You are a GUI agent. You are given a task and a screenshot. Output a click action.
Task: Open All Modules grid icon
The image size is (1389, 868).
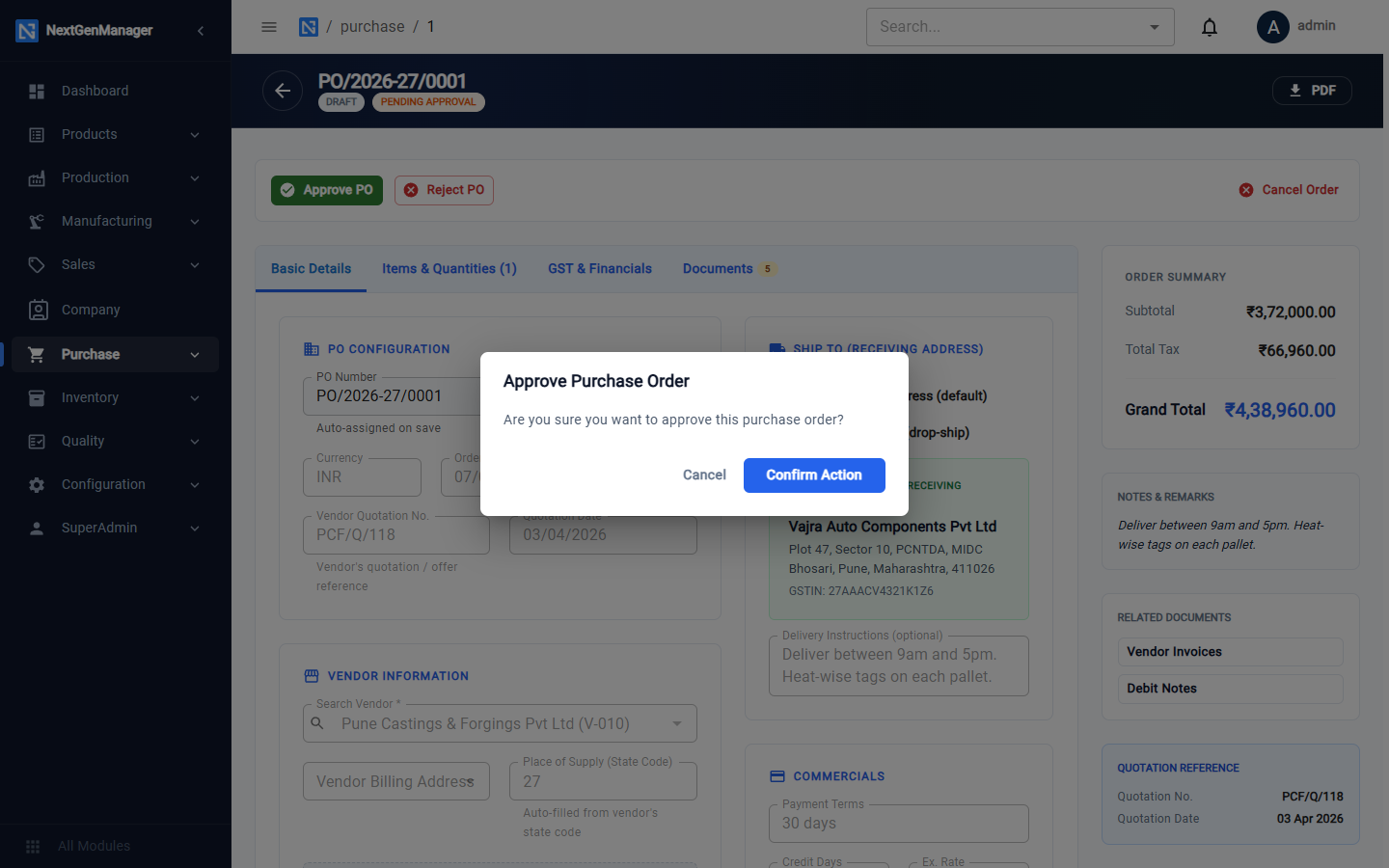click(x=33, y=846)
